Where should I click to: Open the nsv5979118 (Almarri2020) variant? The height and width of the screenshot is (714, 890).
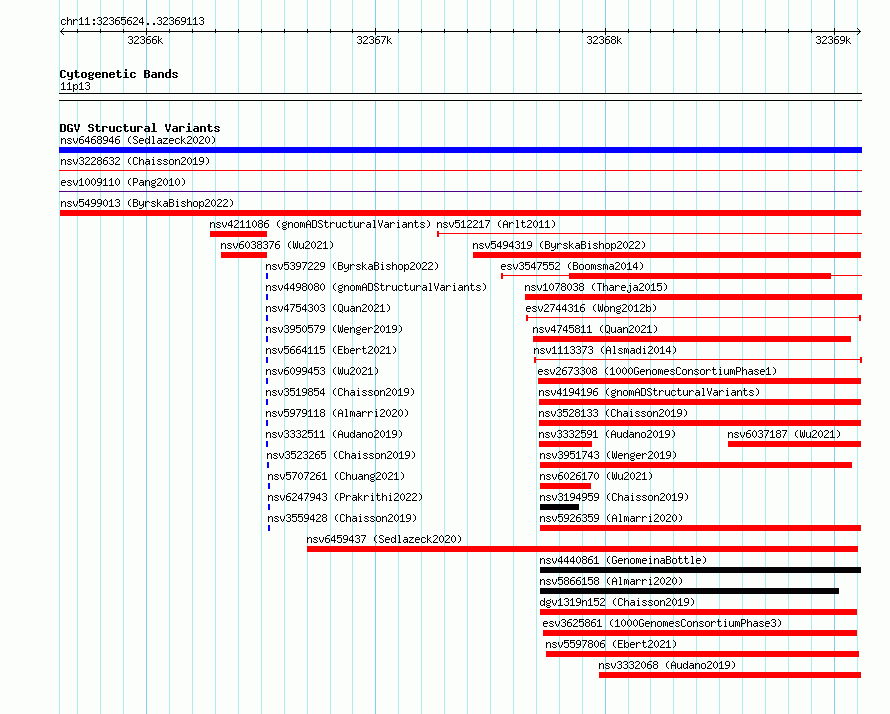click(337, 413)
